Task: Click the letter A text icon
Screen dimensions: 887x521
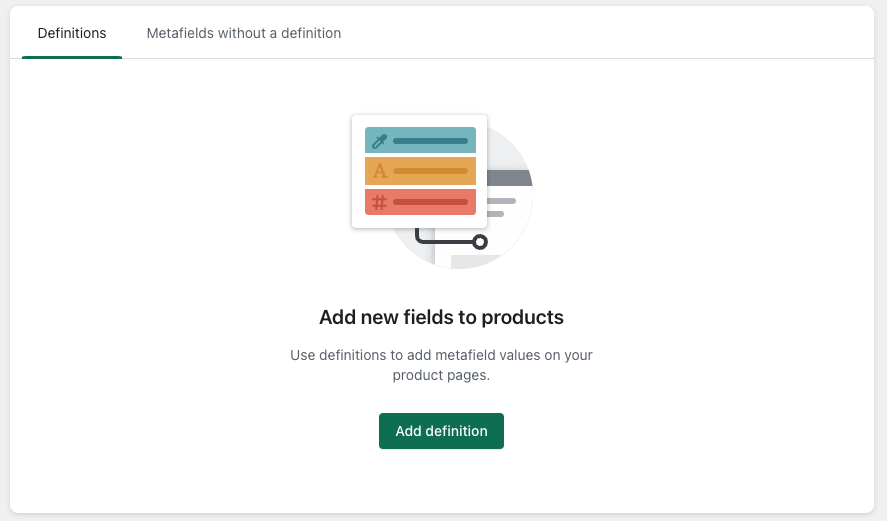Action: click(379, 171)
